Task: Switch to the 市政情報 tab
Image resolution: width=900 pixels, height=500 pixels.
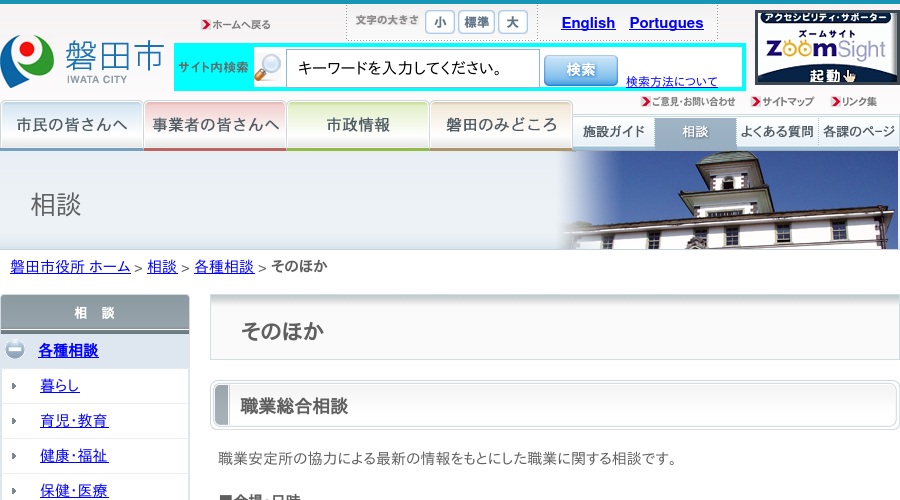Action: [x=358, y=125]
